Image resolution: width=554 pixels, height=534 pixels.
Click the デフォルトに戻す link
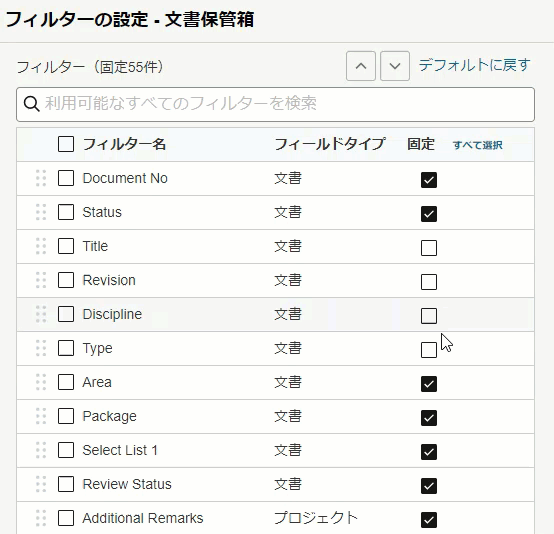coord(475,65)
